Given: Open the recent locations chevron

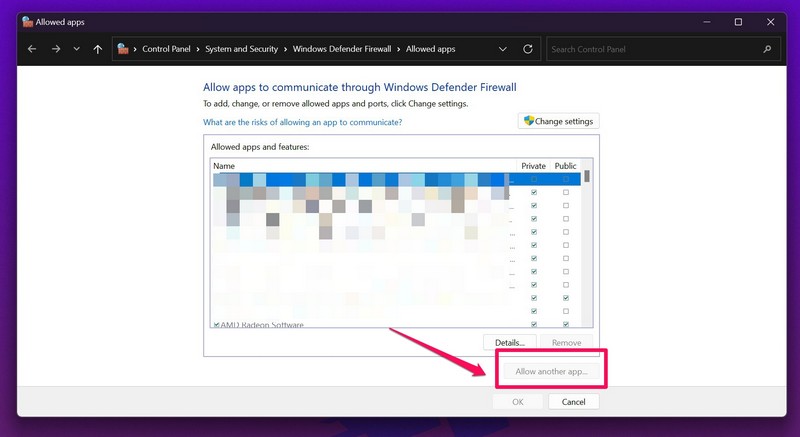Looking at the screenshot, I should point(77,48).
